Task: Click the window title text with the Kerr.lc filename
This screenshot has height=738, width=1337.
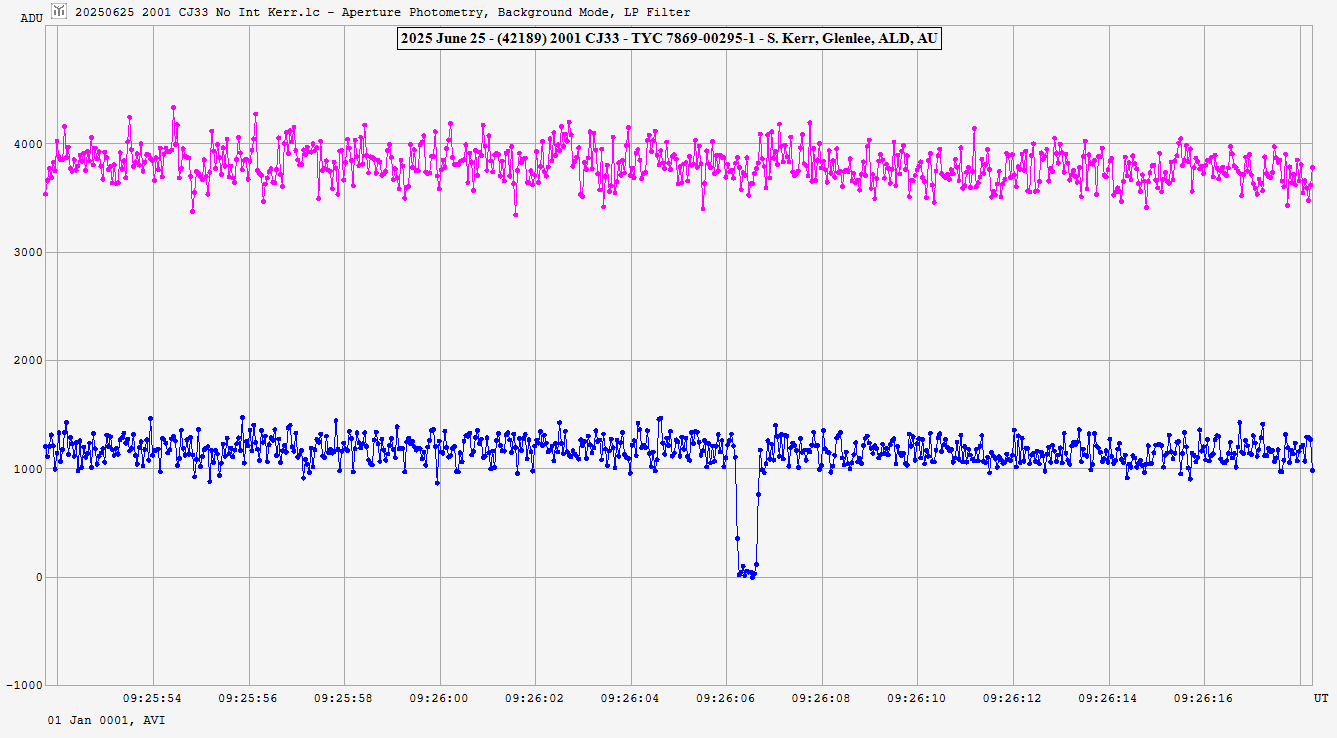Action: point(382,12)
